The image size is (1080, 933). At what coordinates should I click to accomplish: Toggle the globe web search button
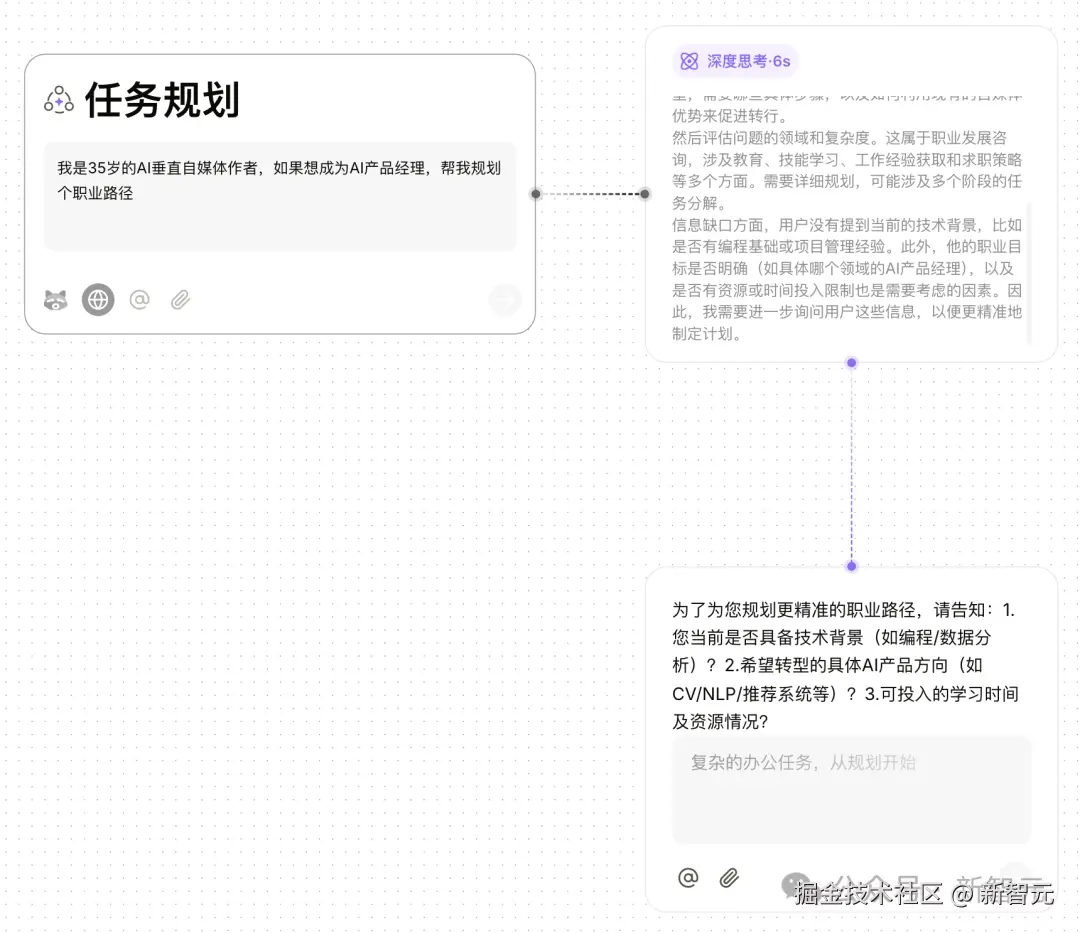(98, 300)
